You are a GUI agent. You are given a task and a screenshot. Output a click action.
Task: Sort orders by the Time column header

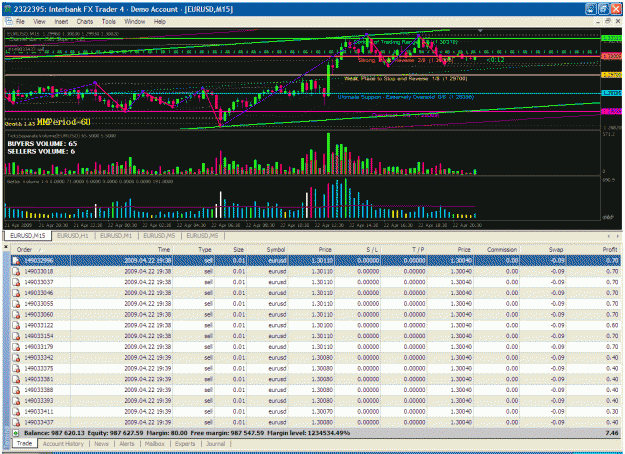coord(122,250)
